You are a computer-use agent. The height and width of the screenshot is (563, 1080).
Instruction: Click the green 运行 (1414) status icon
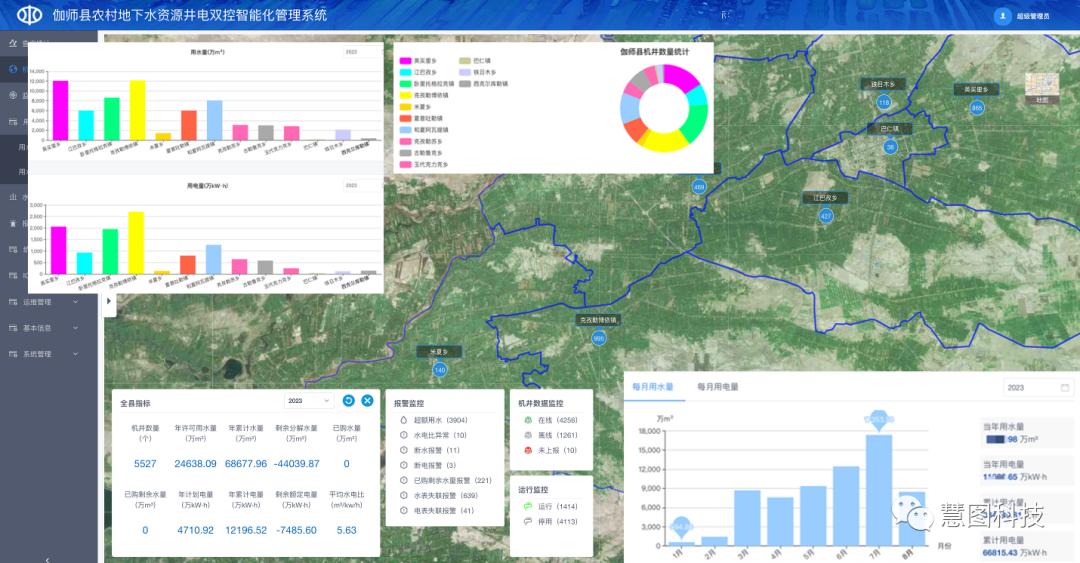(x=528, y=506)
